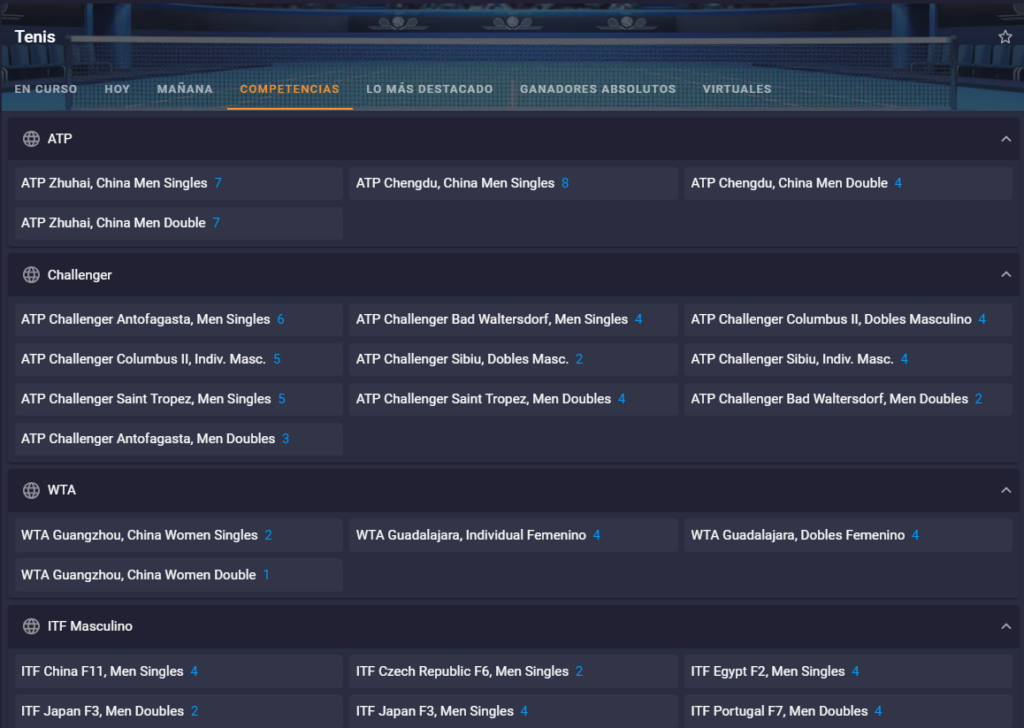Collapse the ITF Masculino section chevron
The image size is (1024, 728).
[1006, 627]
